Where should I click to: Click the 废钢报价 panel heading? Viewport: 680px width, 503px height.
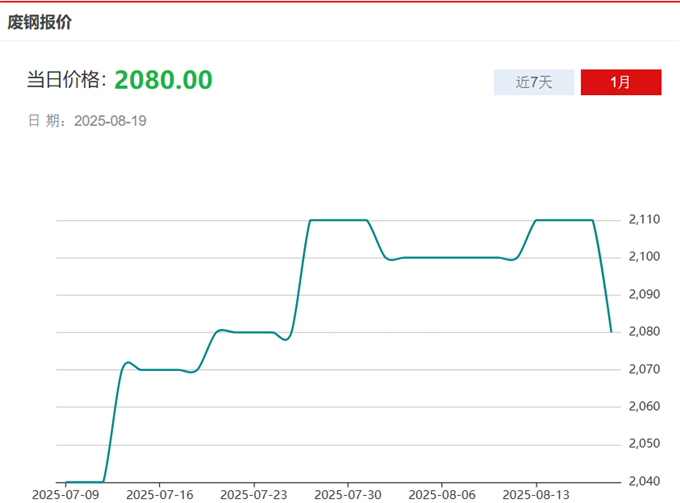click(40, 21)
